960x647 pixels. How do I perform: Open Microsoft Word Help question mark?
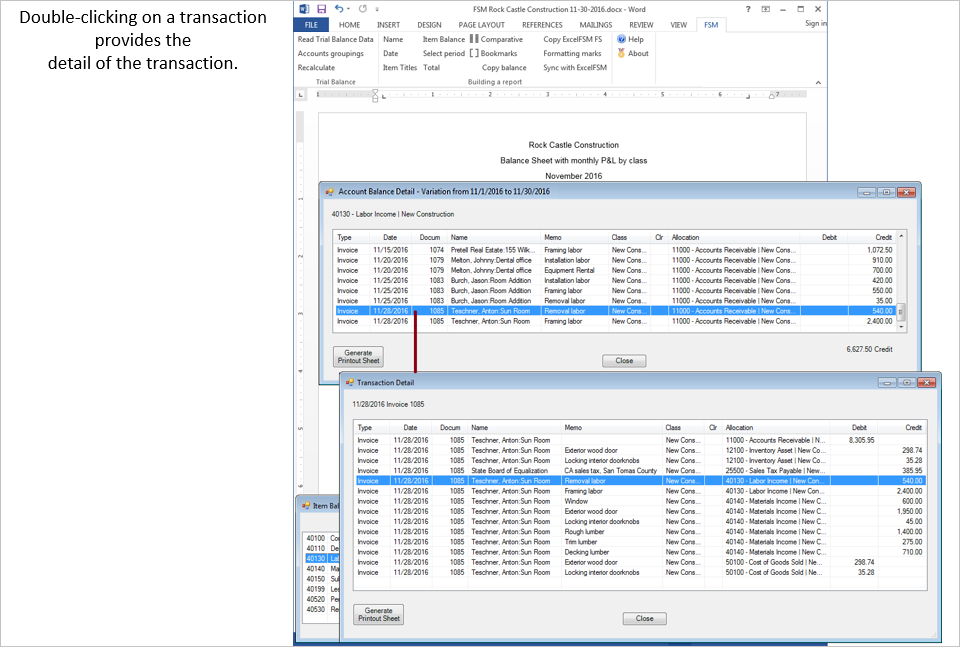748,9
